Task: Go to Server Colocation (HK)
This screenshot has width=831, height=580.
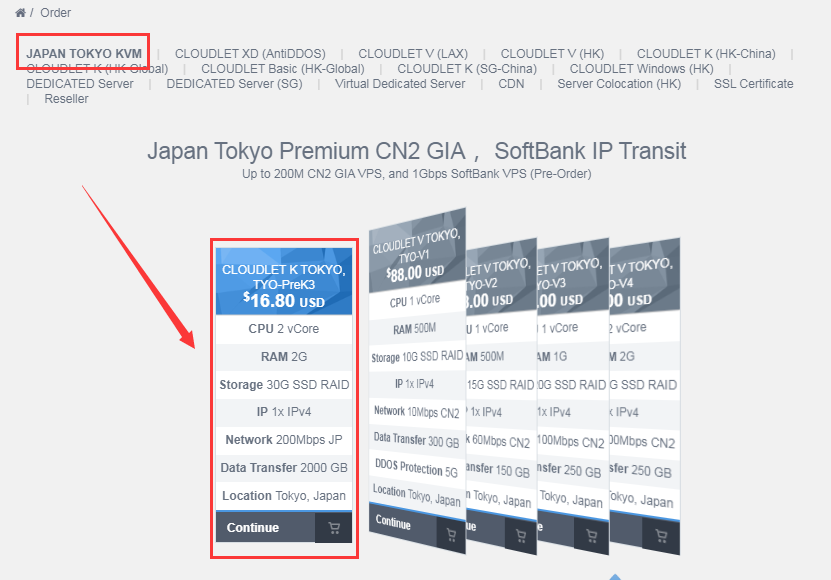Action: [x=619, y=84]
